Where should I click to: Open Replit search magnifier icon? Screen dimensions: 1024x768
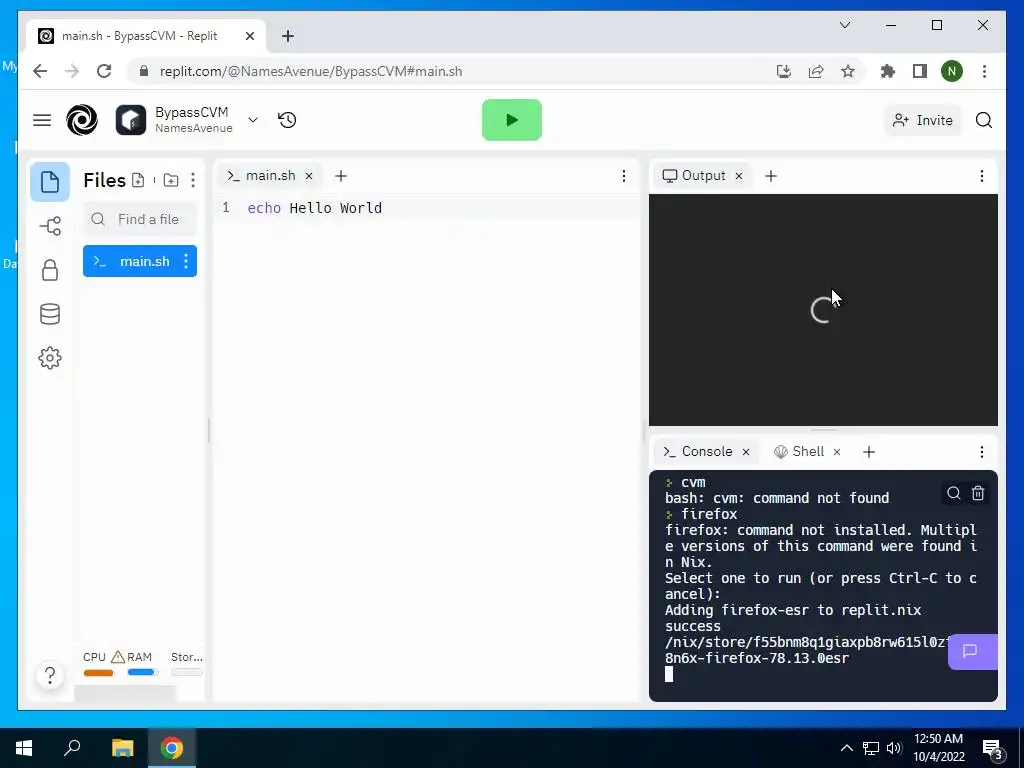point(984,120)
